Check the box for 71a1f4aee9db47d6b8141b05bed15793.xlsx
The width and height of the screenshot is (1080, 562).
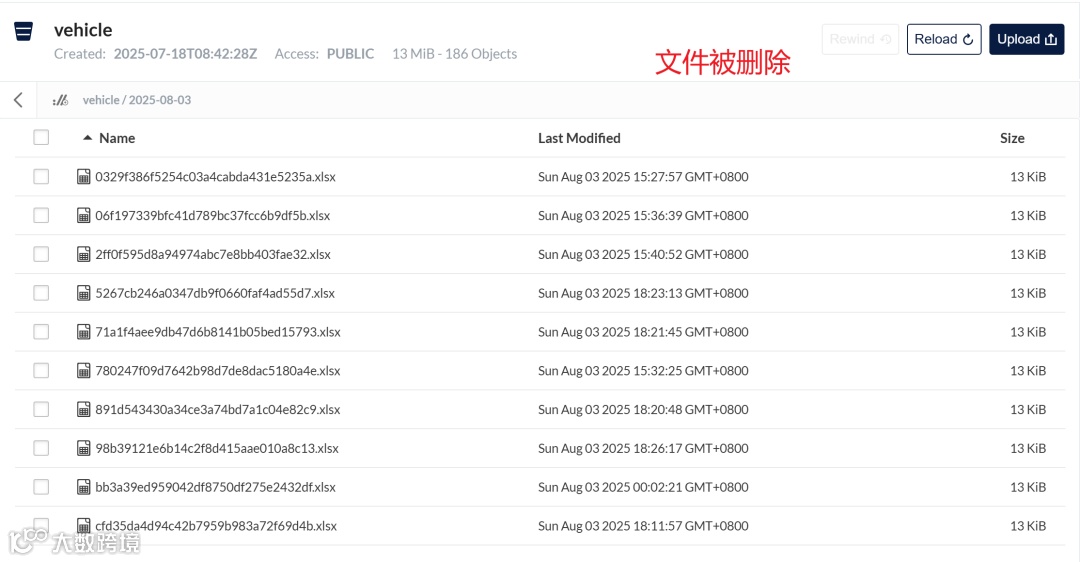coord(41,332)
